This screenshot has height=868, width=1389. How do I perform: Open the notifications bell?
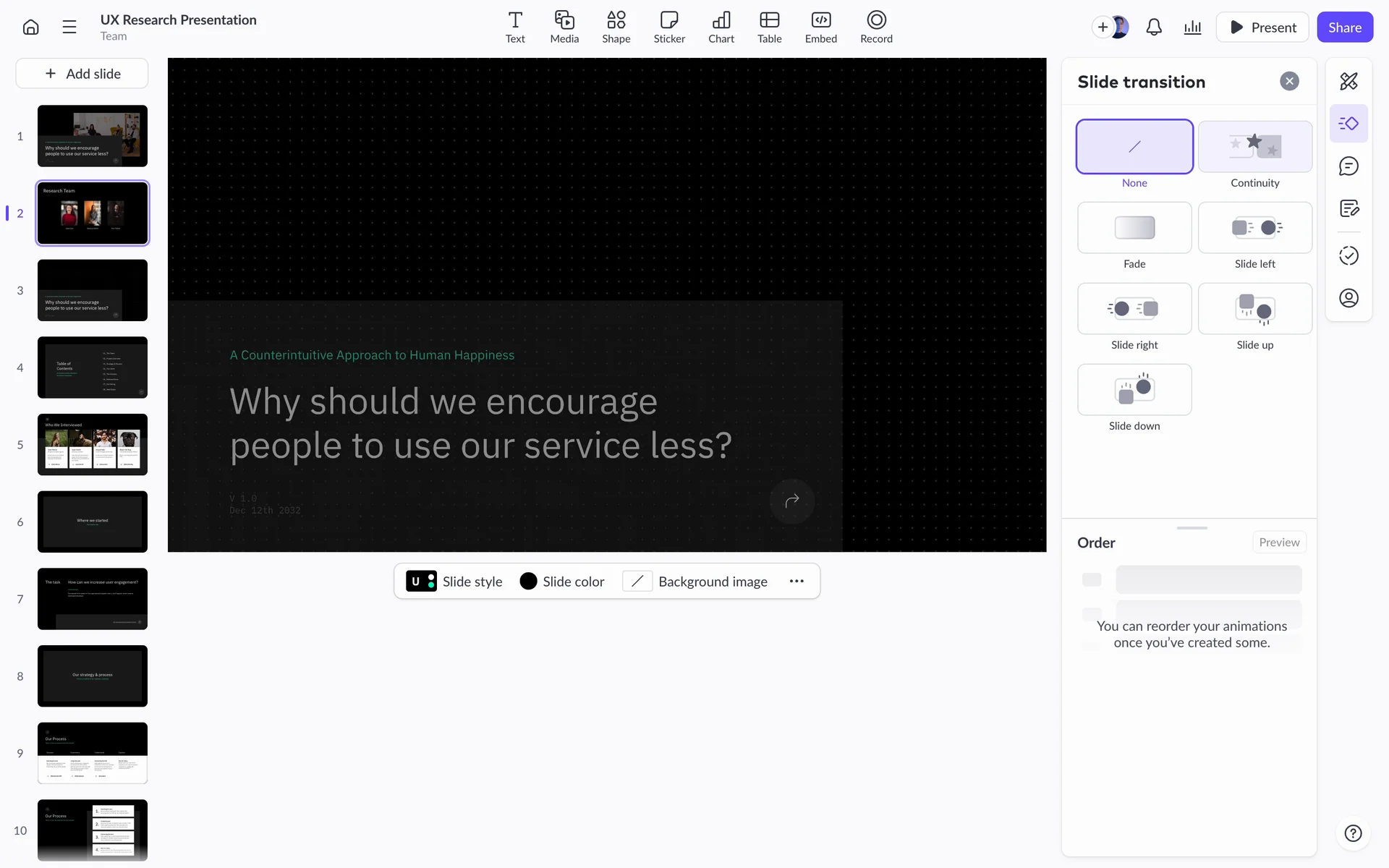(1154, 27)
